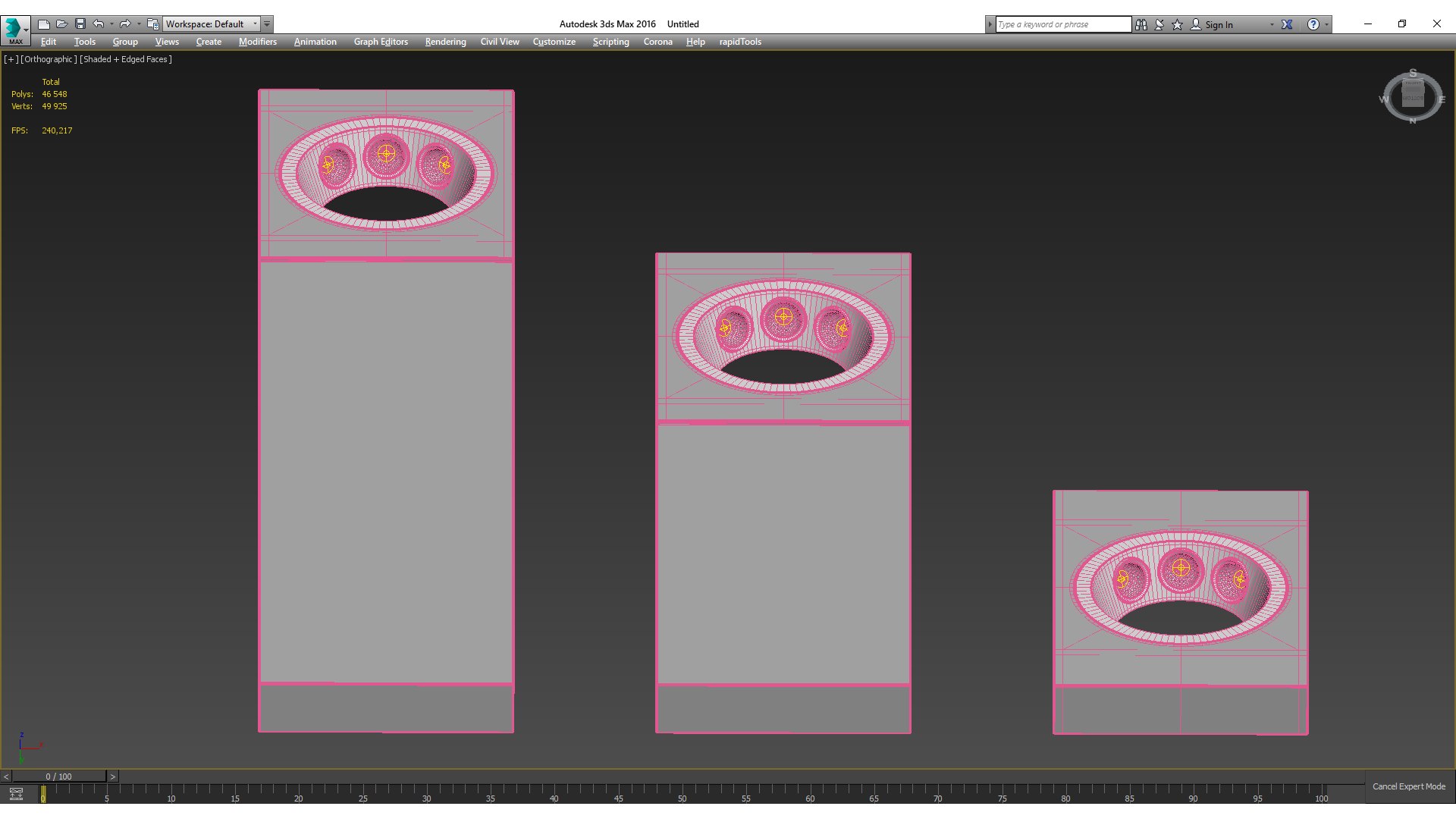
Task: Save the file with floppy disk icon
Action: (x=80, y=24)
